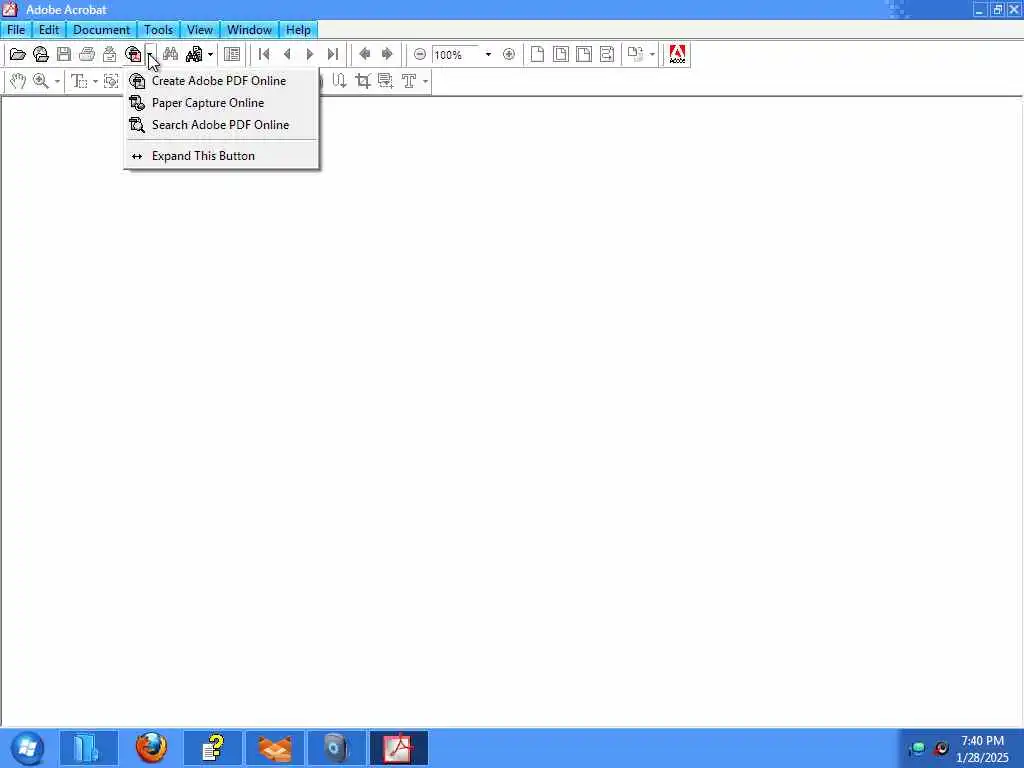Go to Previous Page arrow

click(x=287, y=55)
